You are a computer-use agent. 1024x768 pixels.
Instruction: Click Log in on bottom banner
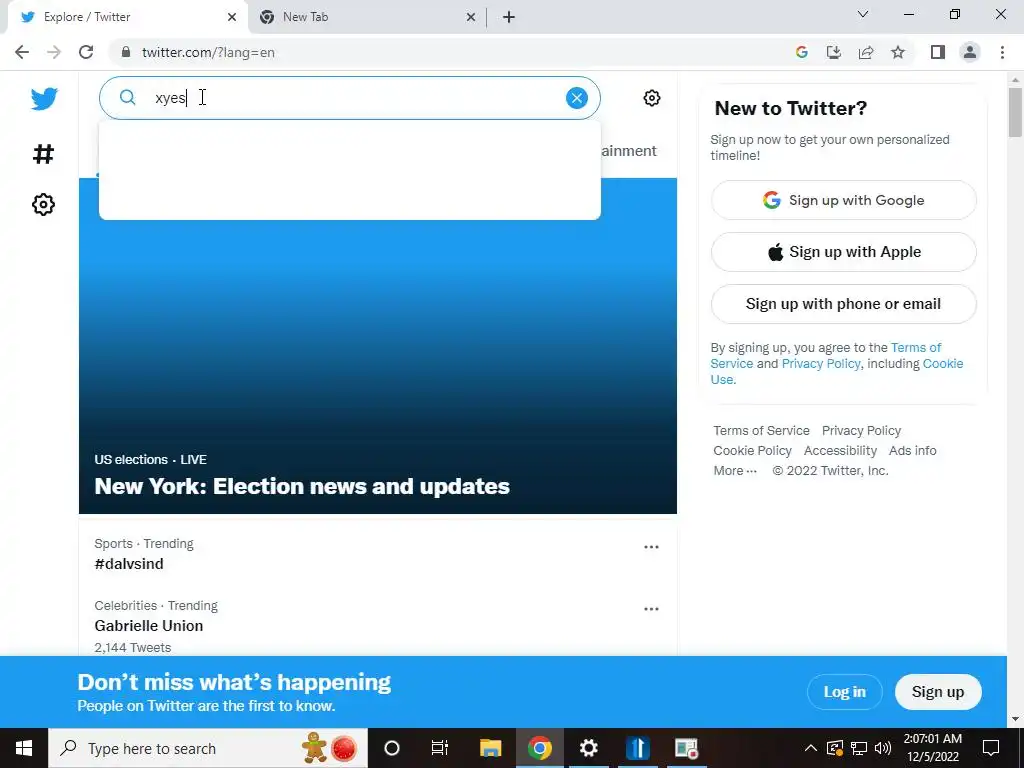tap(844, 692)
